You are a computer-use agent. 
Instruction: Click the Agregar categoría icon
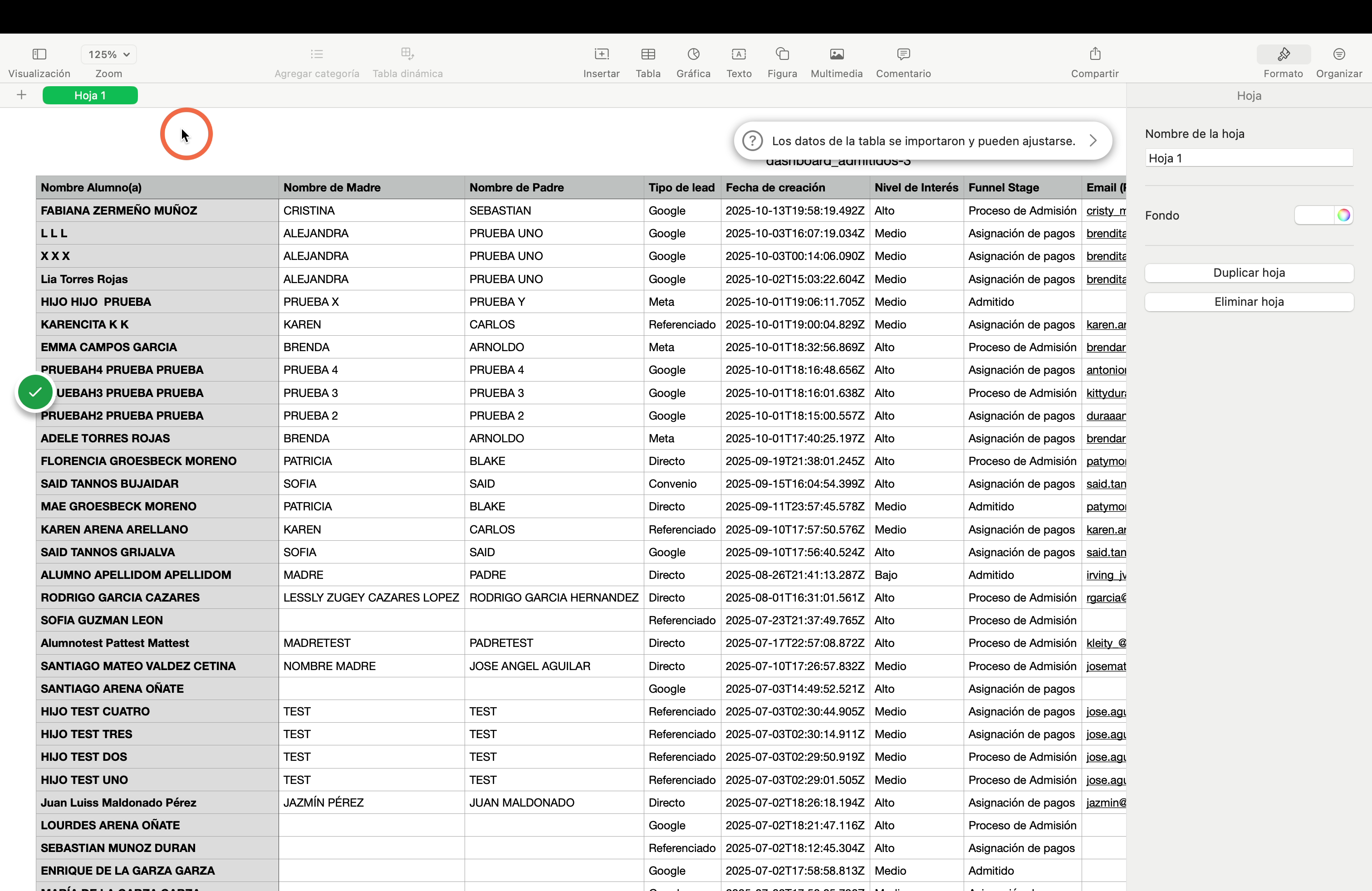317,54
